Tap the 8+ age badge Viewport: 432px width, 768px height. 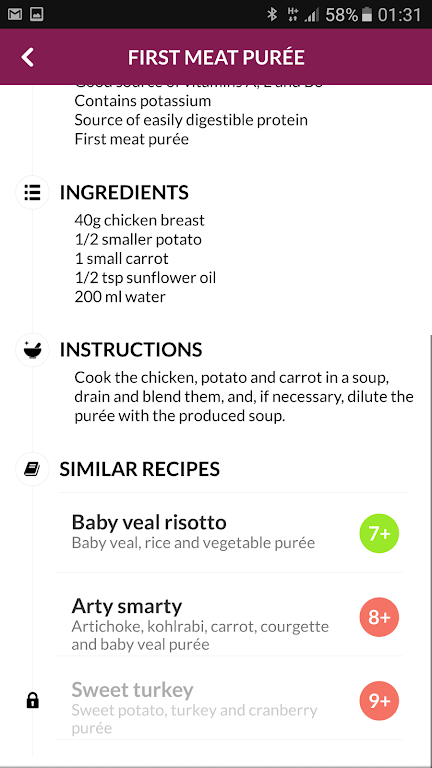tap(379, 617)
